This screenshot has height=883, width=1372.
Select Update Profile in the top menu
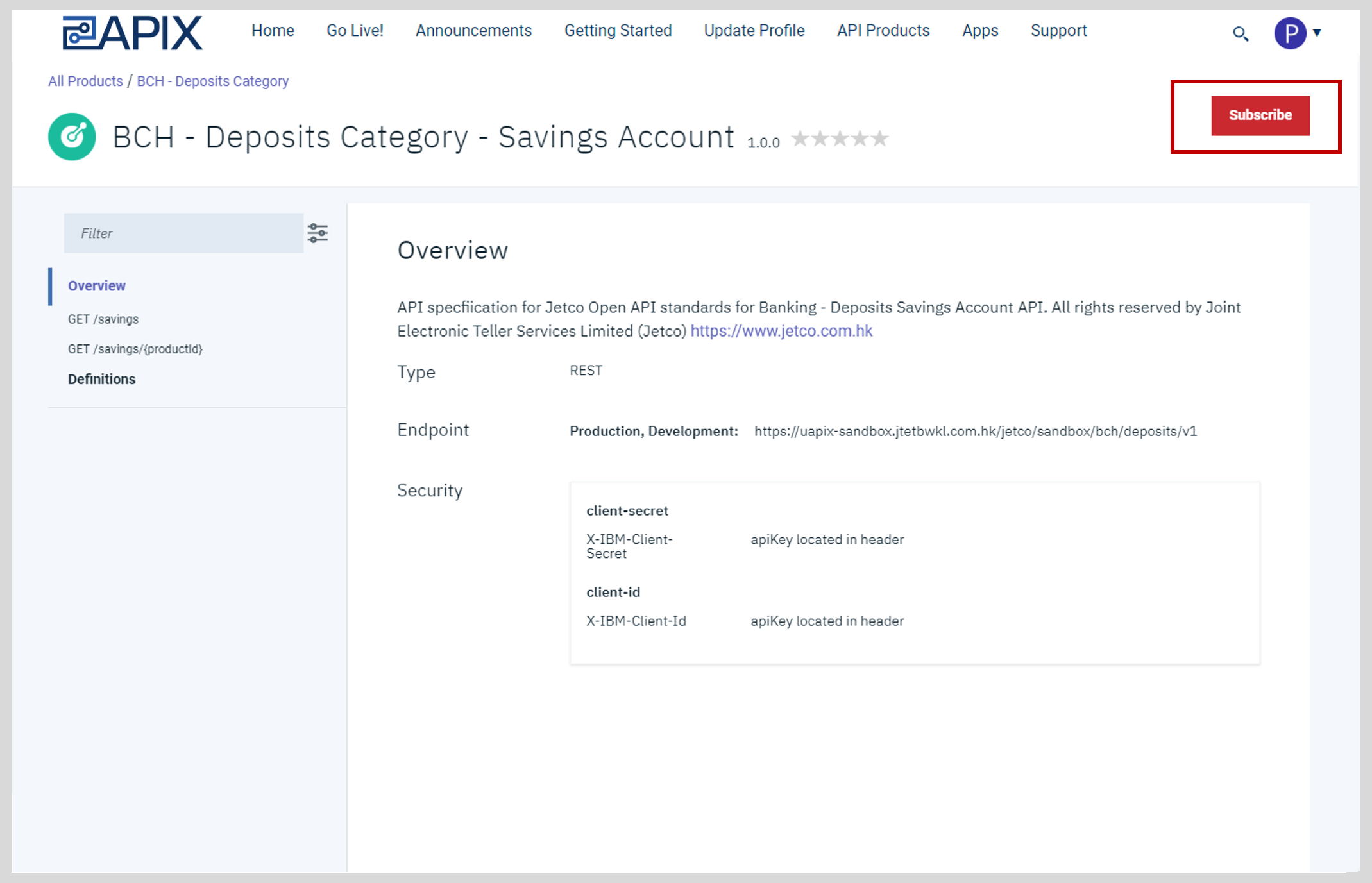pyautogui.click(x=754, y=30)
